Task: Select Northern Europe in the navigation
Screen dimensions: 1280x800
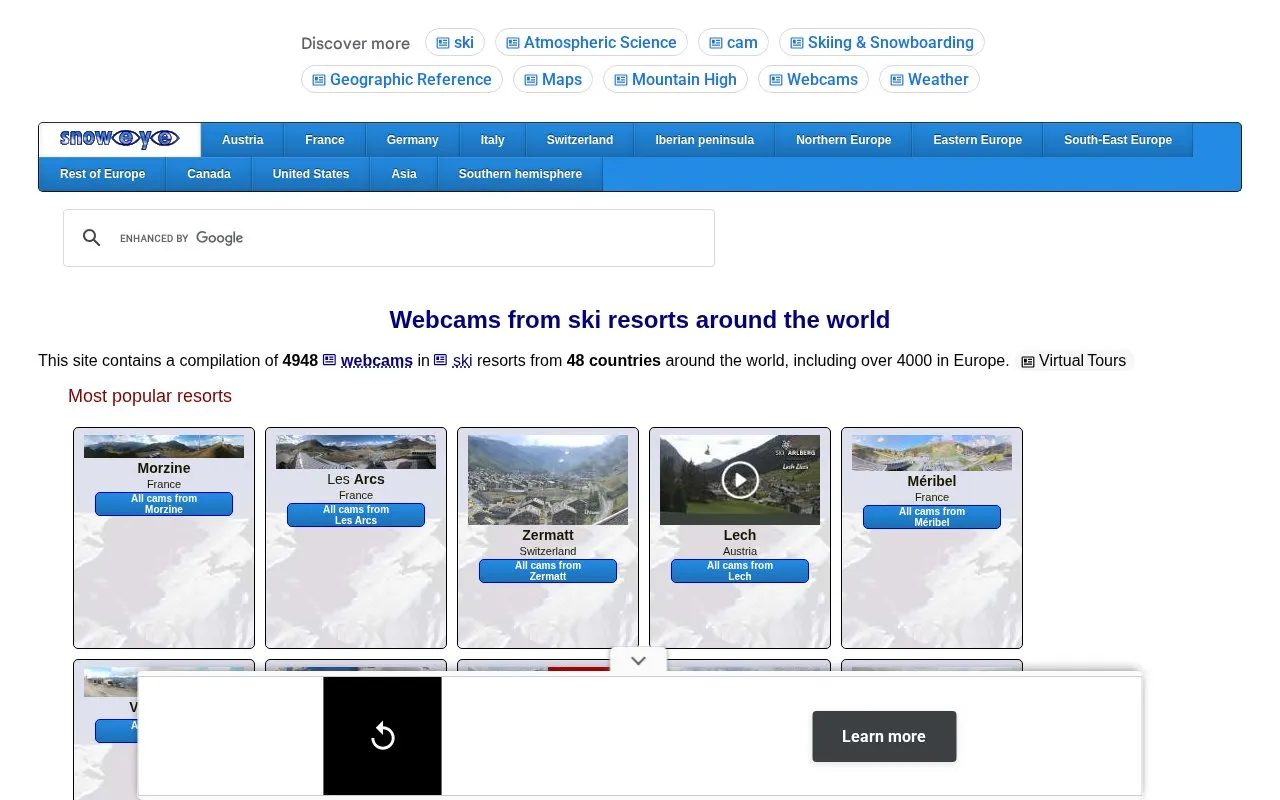Action: click(x=844, y=140)
